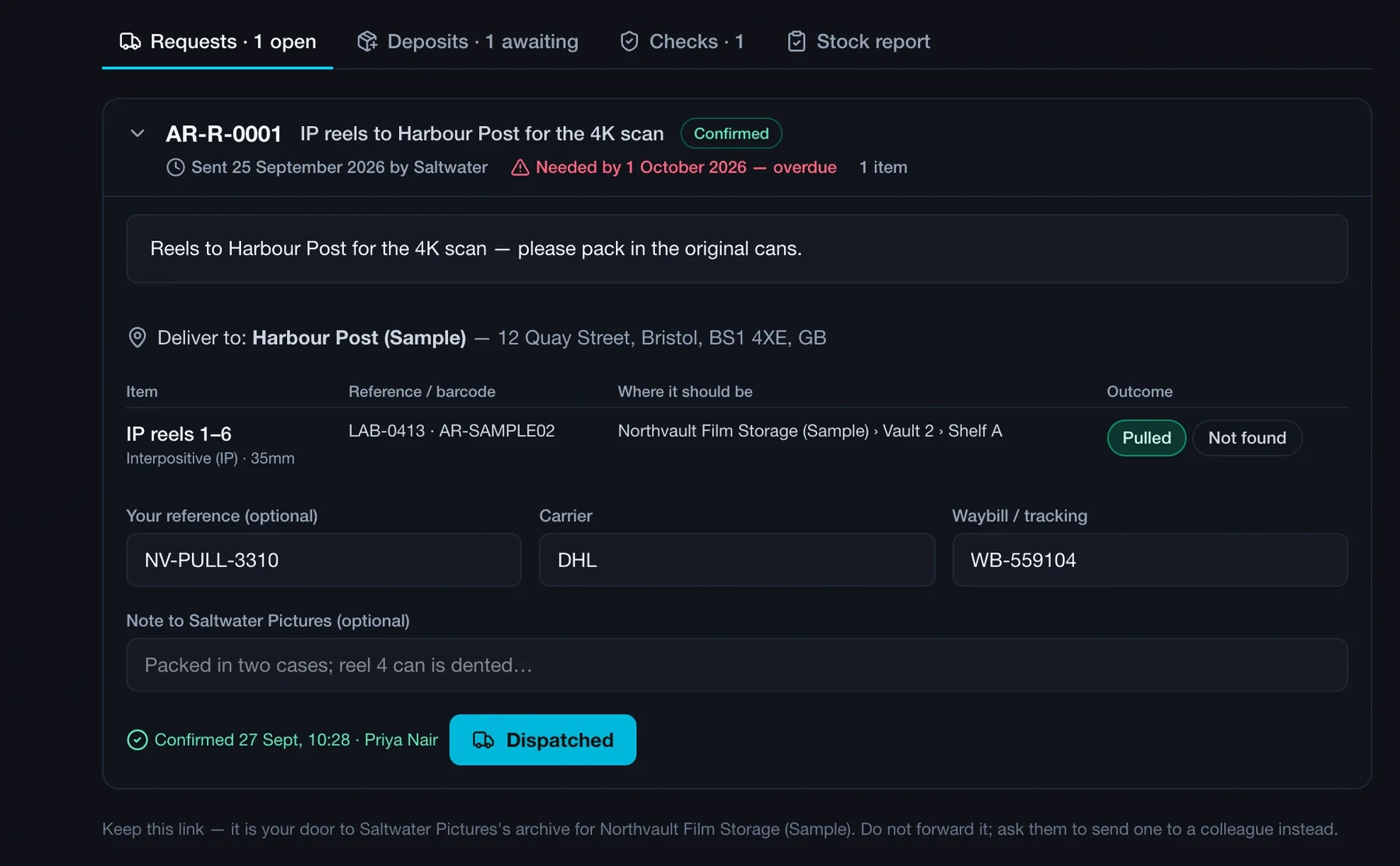Click the request ID AR-R-0001
Viewport: 1400px width, 866px height.
pos(224,134)
